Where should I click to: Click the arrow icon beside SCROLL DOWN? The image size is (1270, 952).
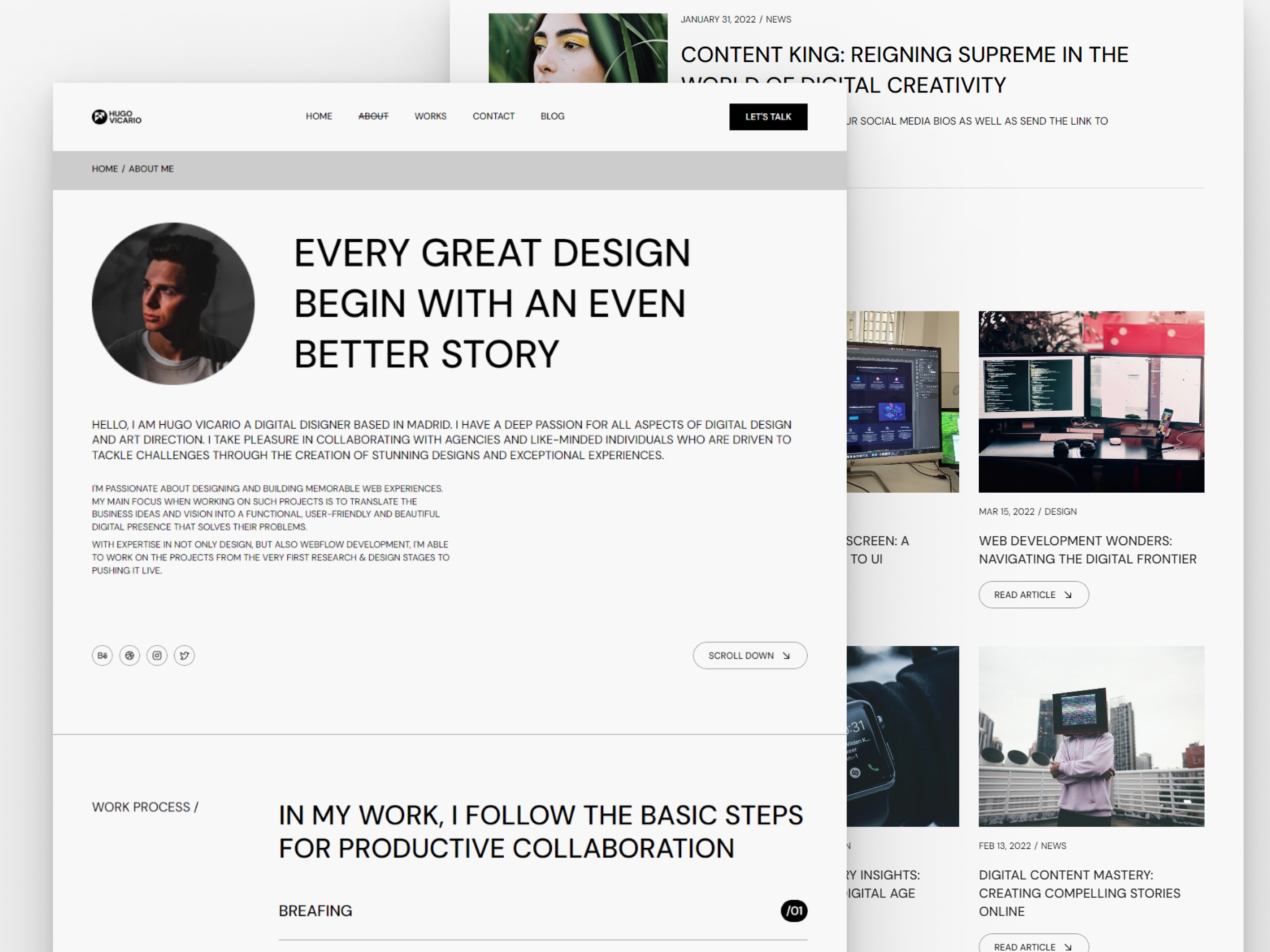tap(786, 656)
